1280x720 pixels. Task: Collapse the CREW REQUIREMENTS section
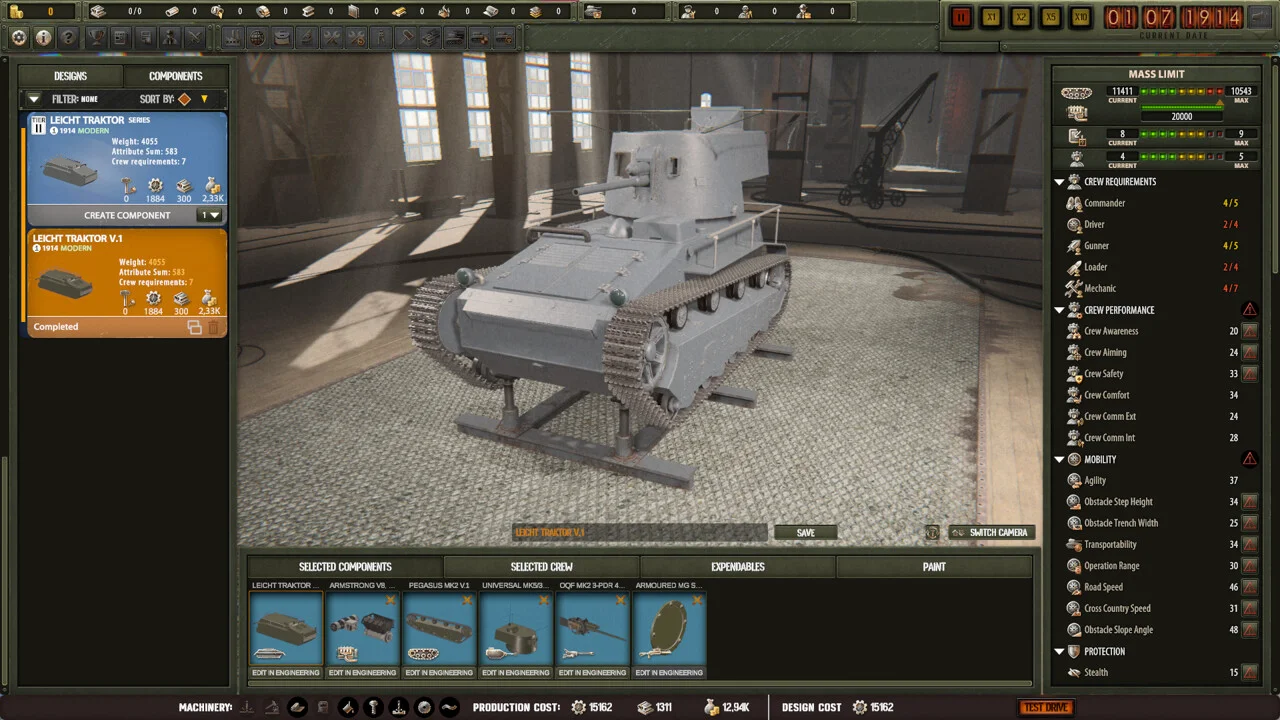[1060, 181]
